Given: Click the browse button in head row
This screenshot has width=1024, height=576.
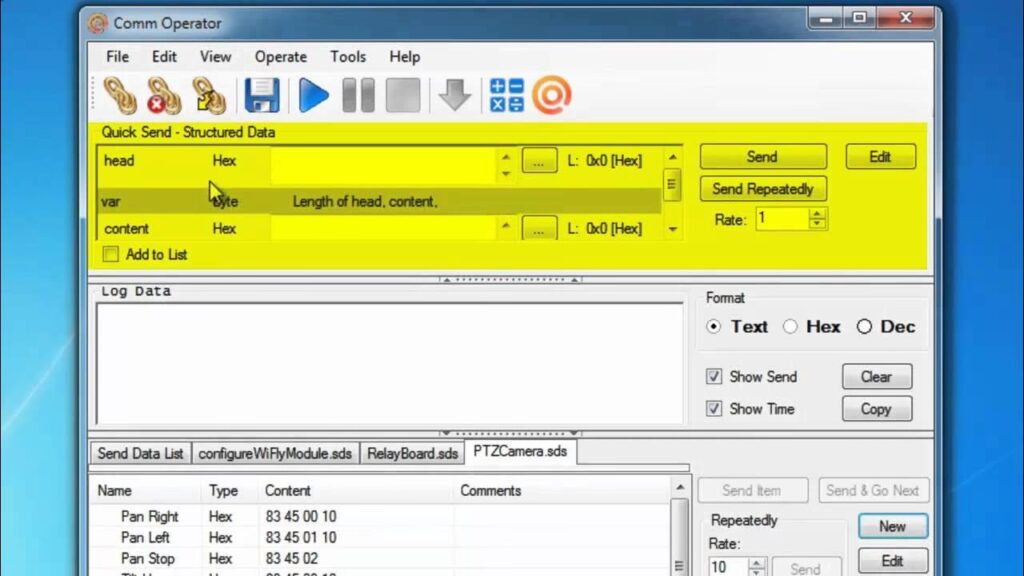Looking at the screenshot, I should pyautogui.click(x=539, y=161).
